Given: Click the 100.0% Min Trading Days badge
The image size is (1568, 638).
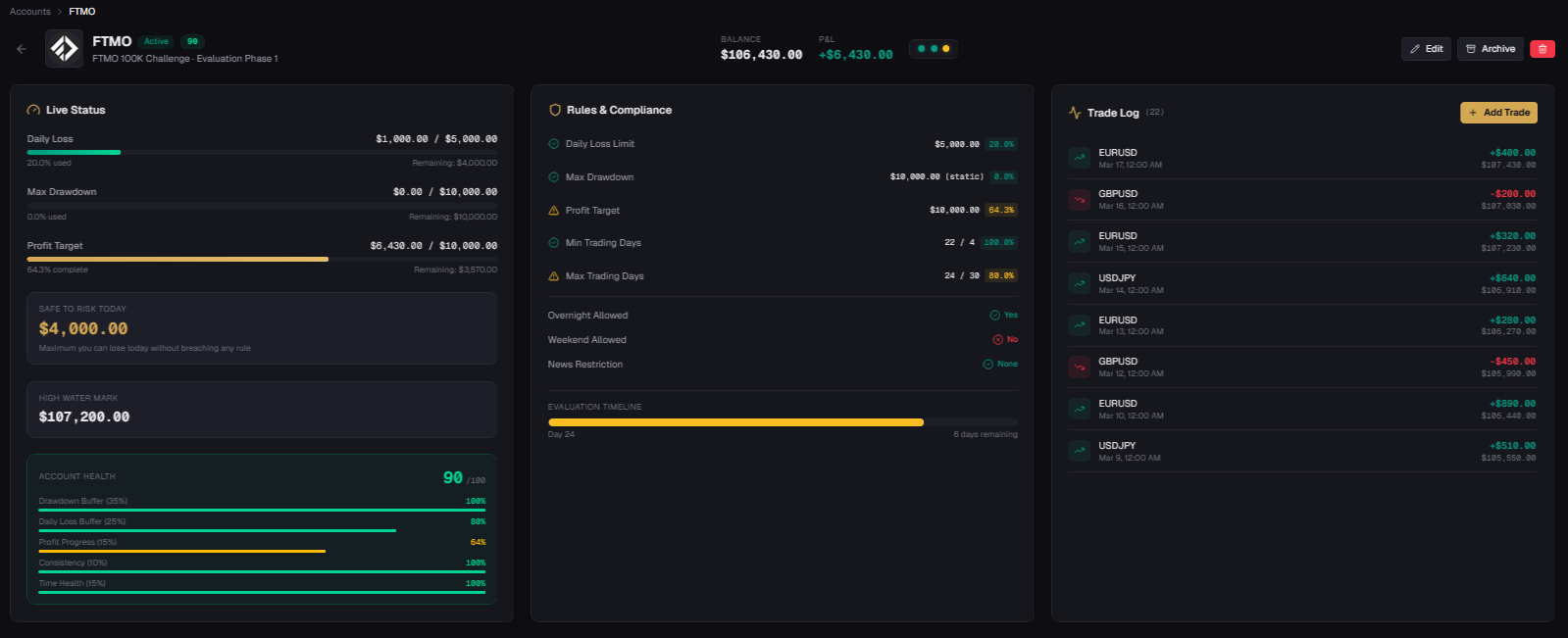Looking at the screenshot, I should click(x=999, y=243).
